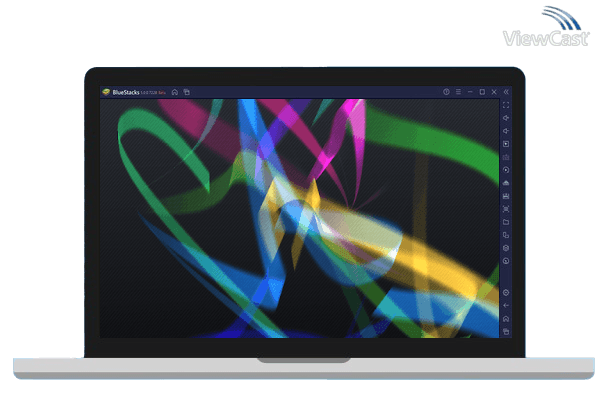Open the help question-mark icon

[446, 92]
